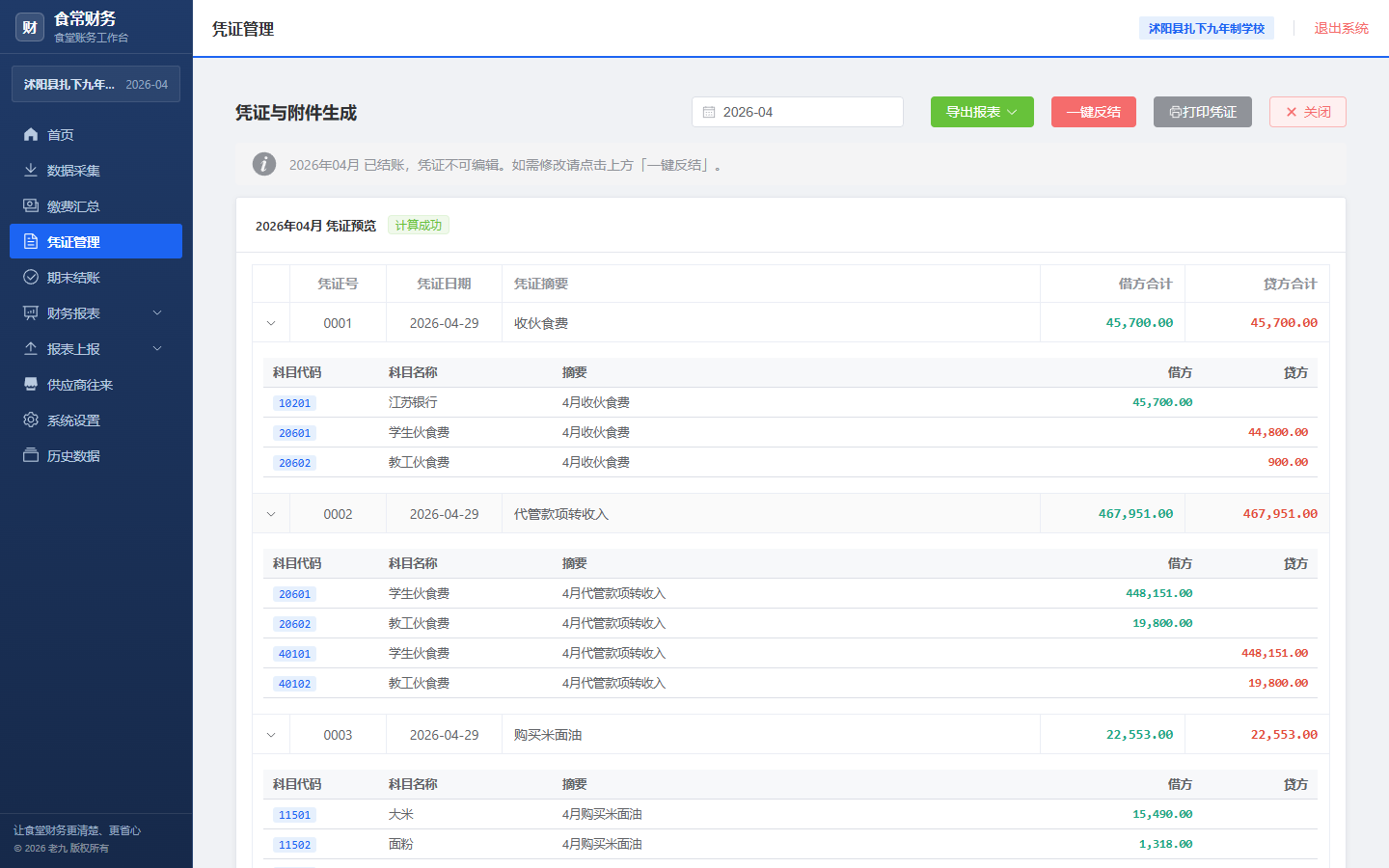This screenshot has width=1389, height=868.
Task: Click the 食常财务 logo icon
Action: point(30,27)
